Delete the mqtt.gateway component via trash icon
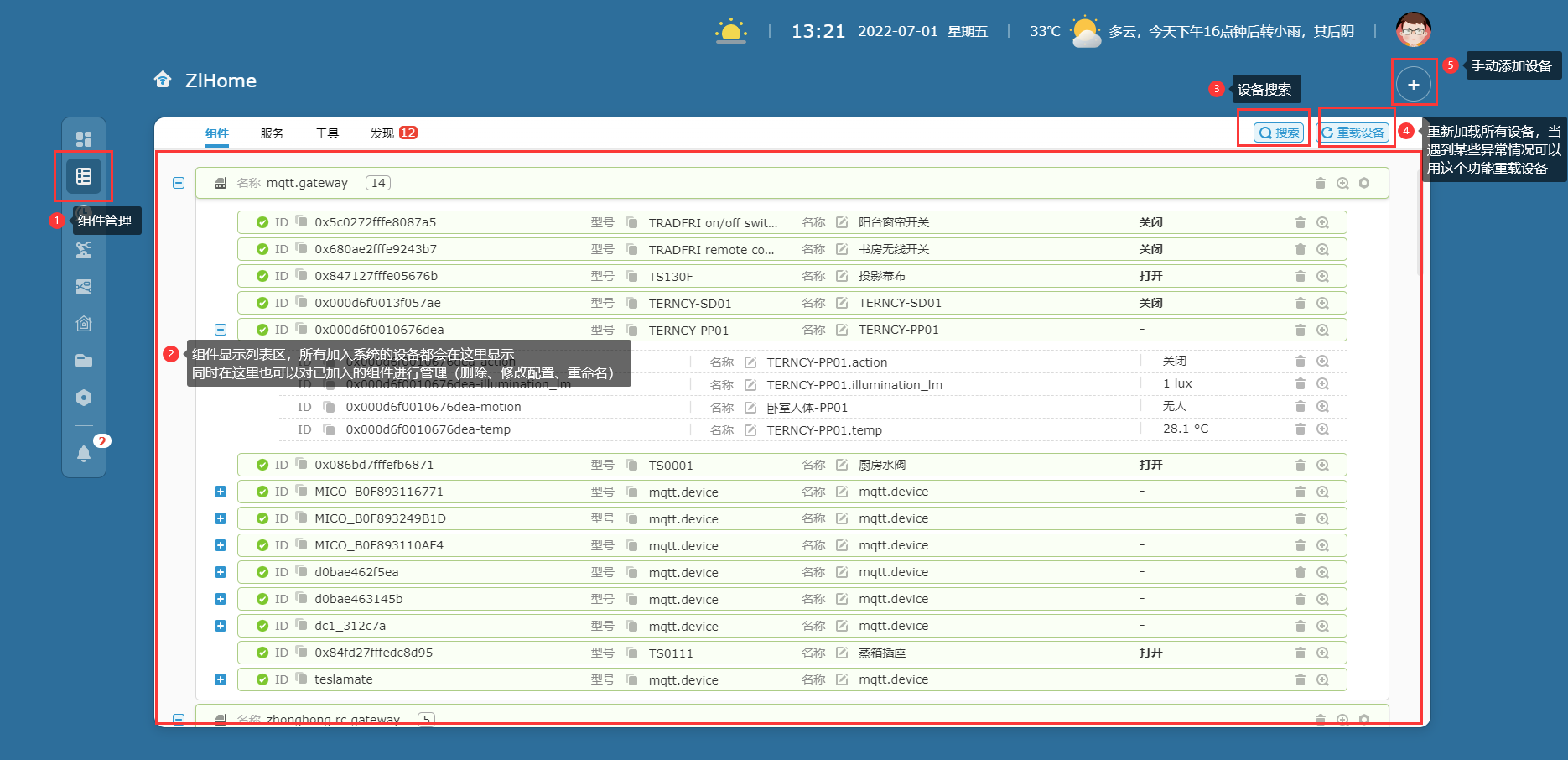The width and height of the screenshot is (1568, 760). tap(1321, 183)
